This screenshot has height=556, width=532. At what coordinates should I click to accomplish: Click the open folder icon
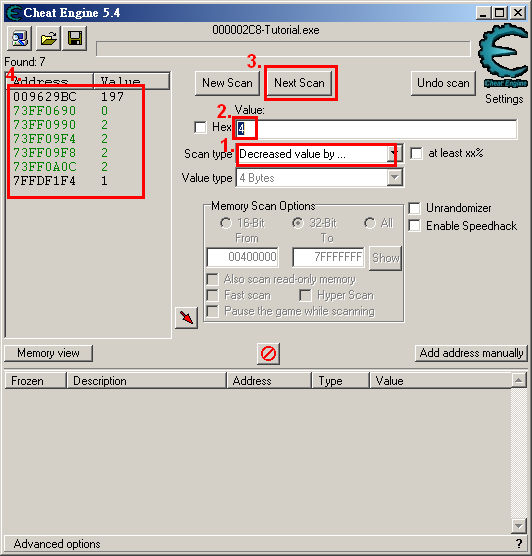[x=48, y=38]
